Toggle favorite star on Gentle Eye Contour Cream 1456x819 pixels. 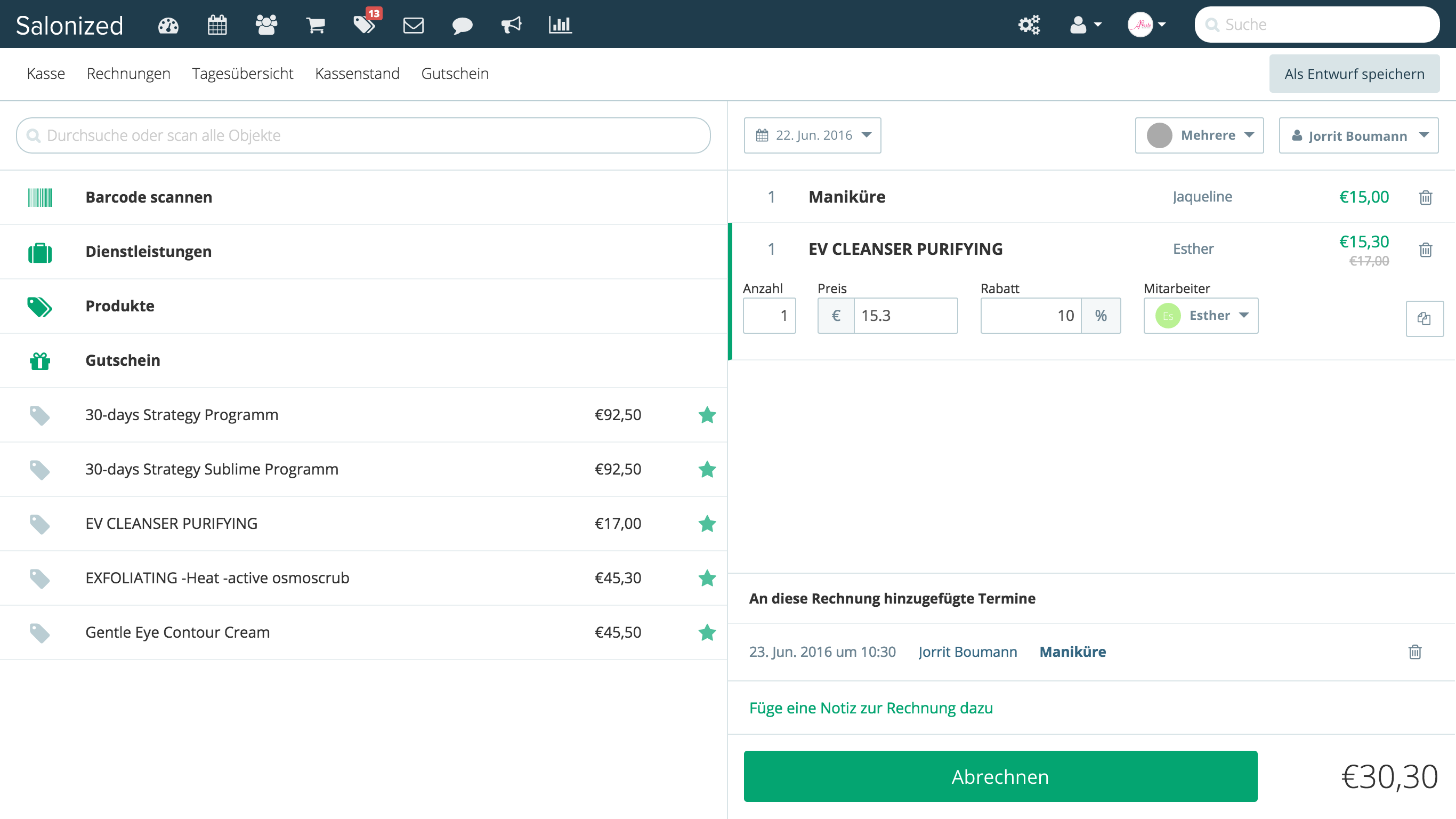tap(707, 633)
